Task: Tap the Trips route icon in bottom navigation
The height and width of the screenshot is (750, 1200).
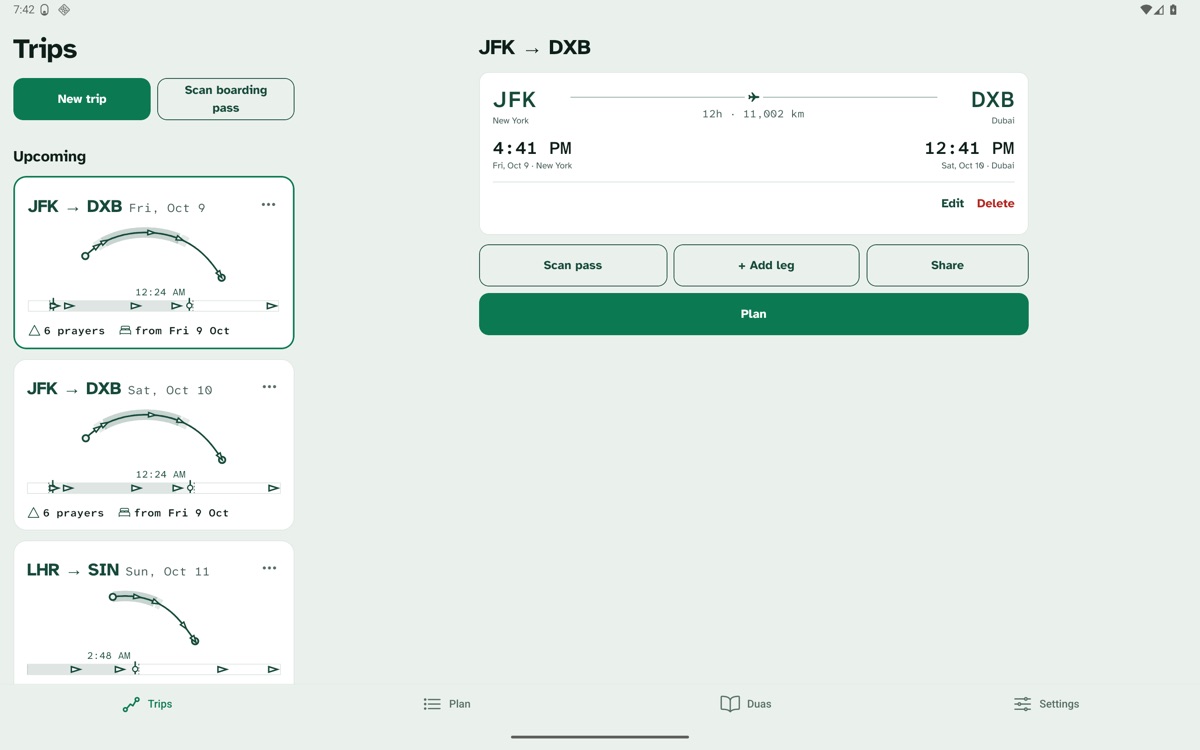Action: (x=131, y=704)
